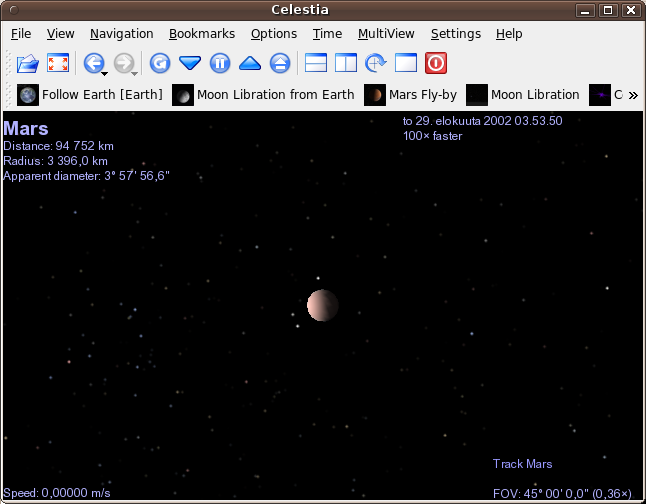This screenshot has width=646, height=504.
Task: Click the cycle view icon
Action: 376,64
